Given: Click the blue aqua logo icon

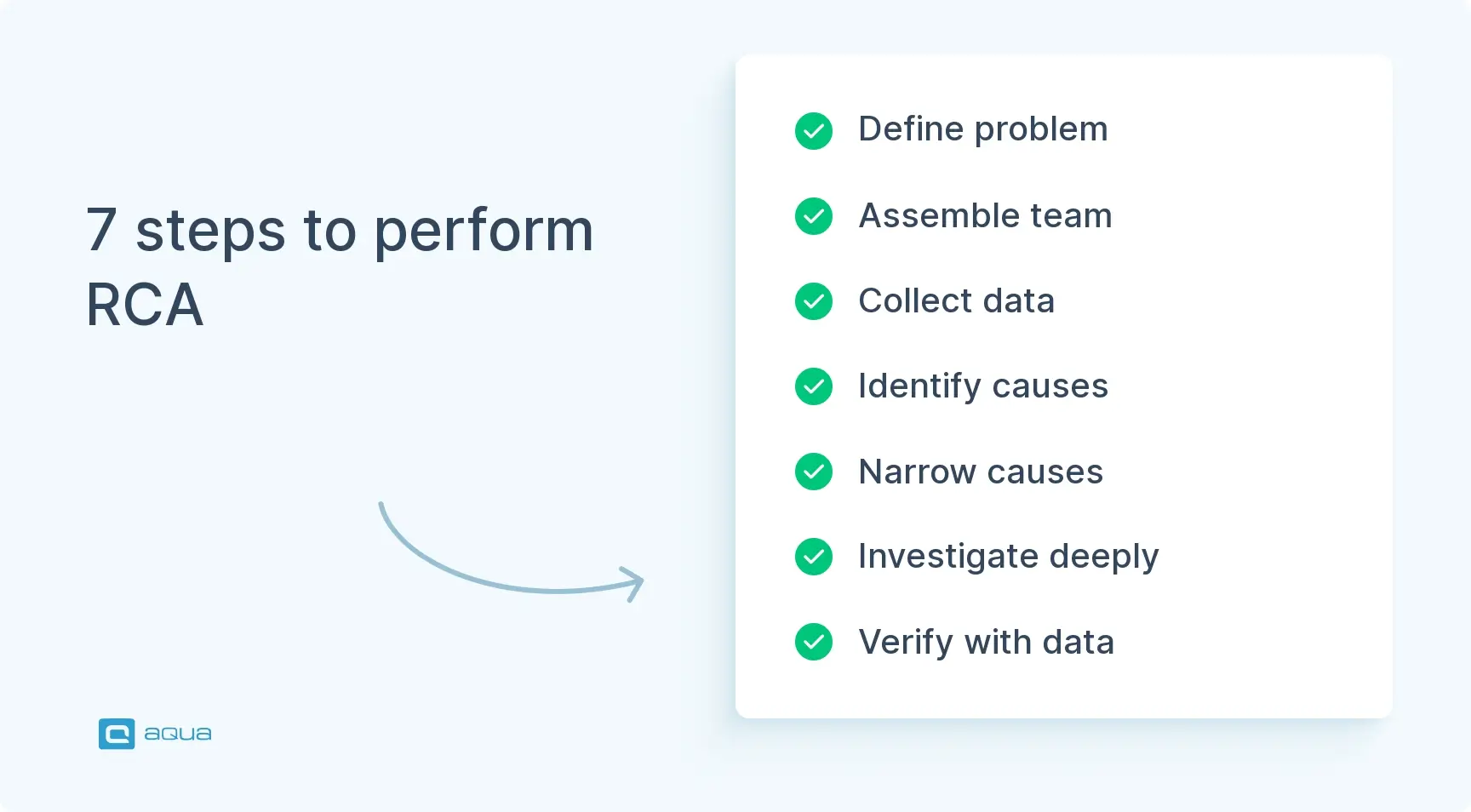Looking at the screenshot, I should [x=117, y=734].
